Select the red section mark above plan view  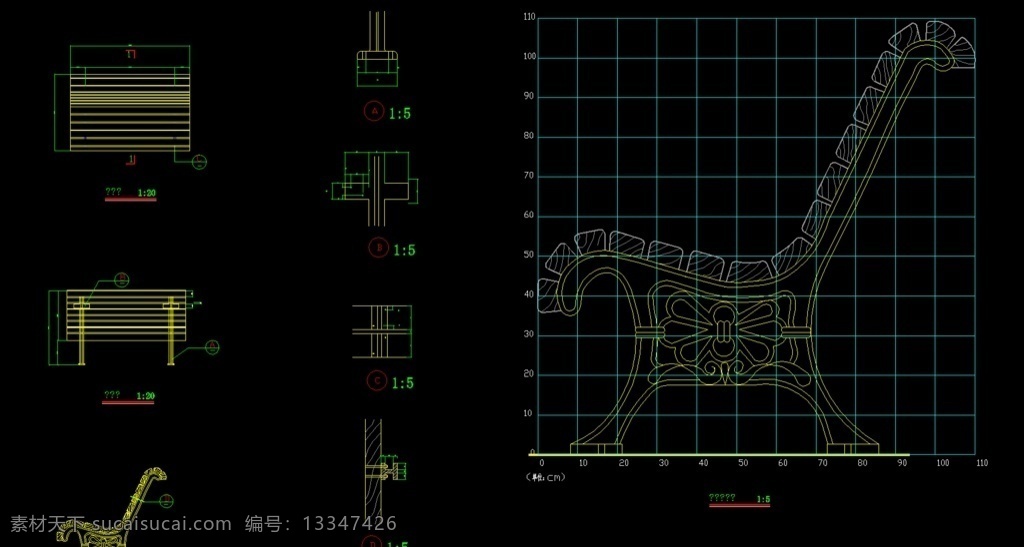(131, 54)
